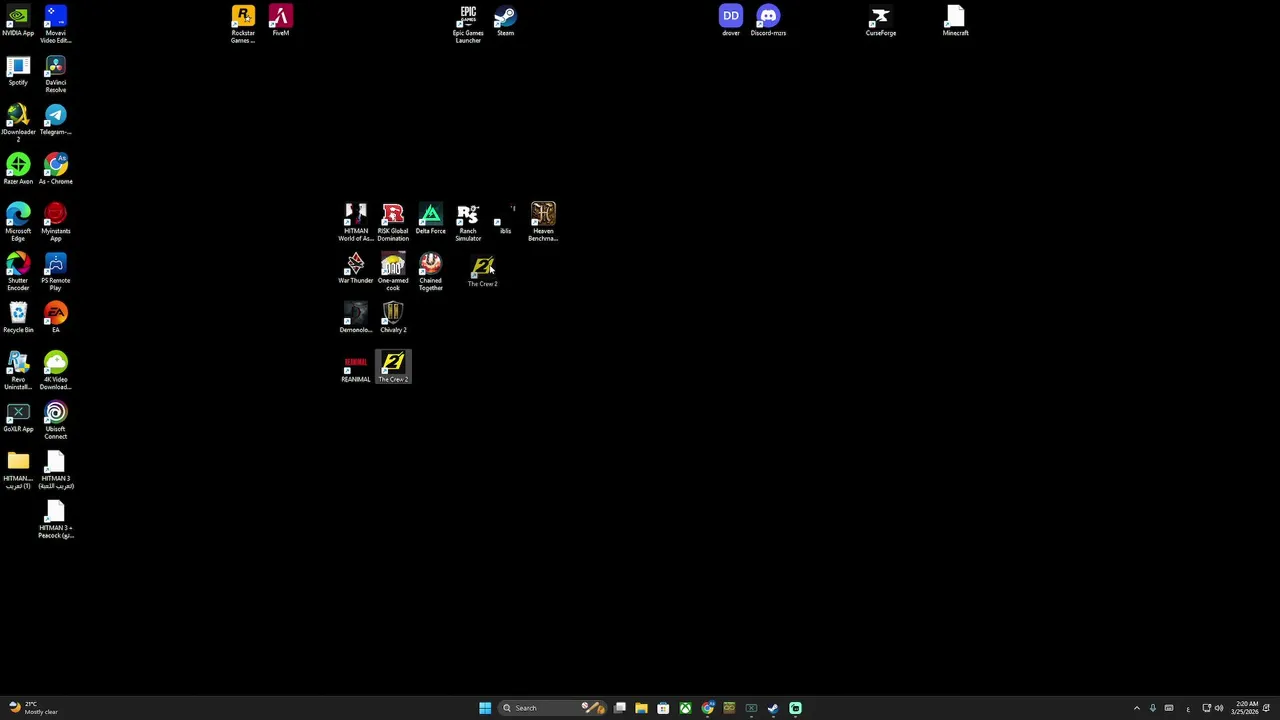
Task: Select the War Thunder icon
Action: coord(355,268)
